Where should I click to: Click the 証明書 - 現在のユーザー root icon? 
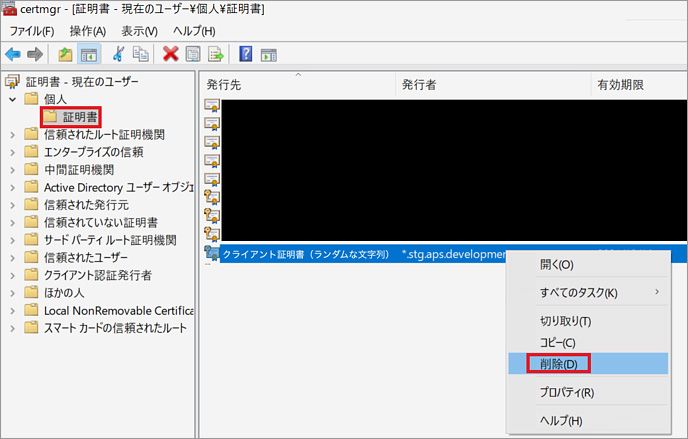point(13,81)
